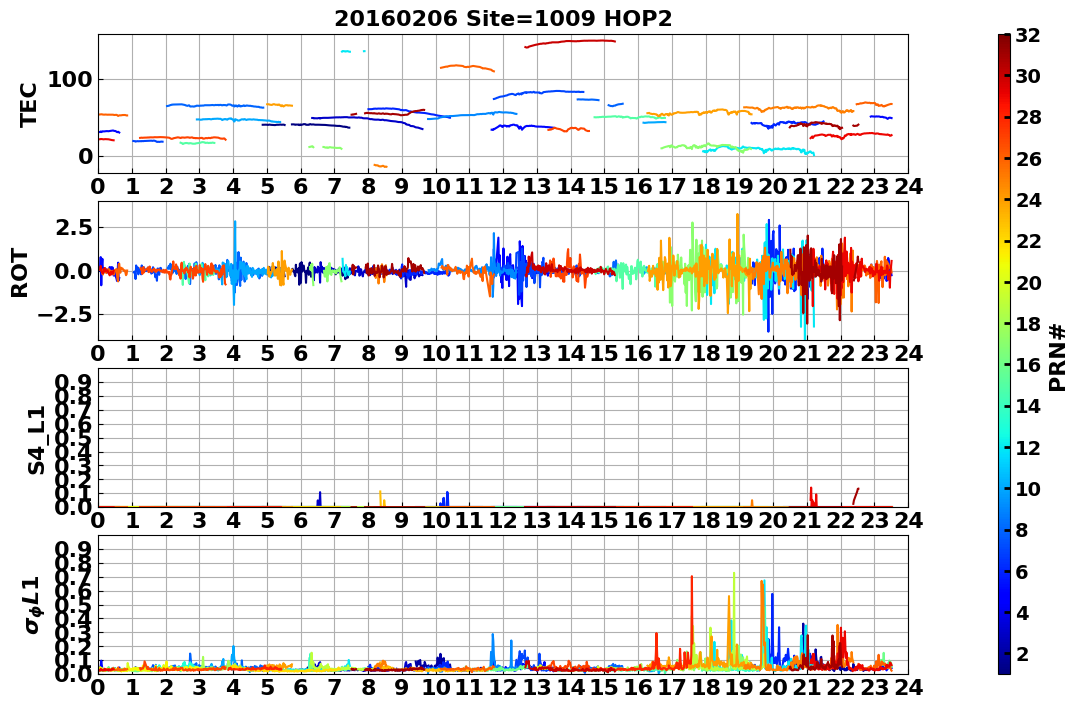Click the 2.5 tick on the ROT axis
Screen dimensions: 1077x709
[x=74, y=227]
